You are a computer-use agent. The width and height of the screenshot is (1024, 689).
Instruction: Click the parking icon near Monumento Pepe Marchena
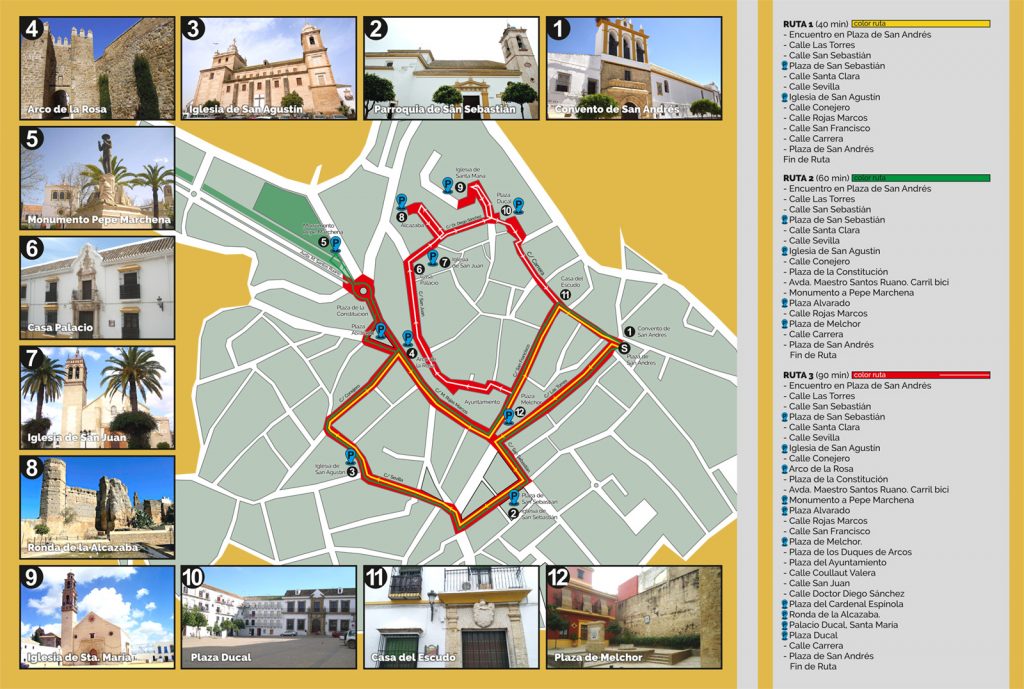(x=336, y=243)
